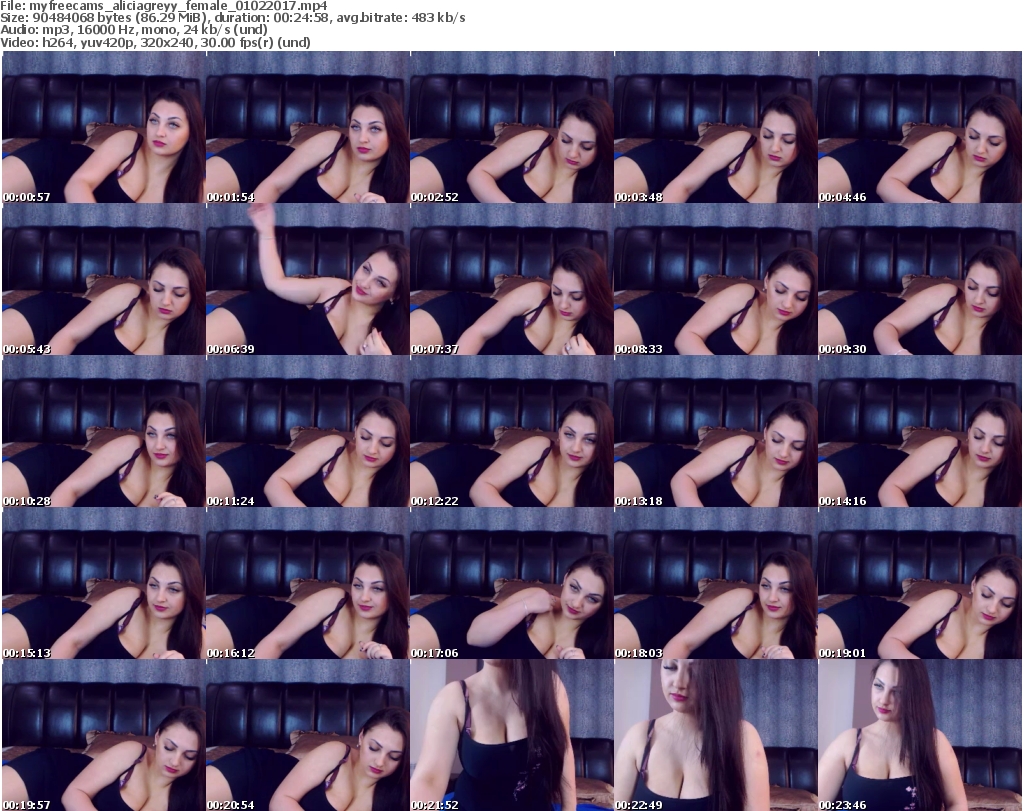1024x811 pixels.
Task: Select the thumbnail stamped 00:19:57
Action: 104,735
